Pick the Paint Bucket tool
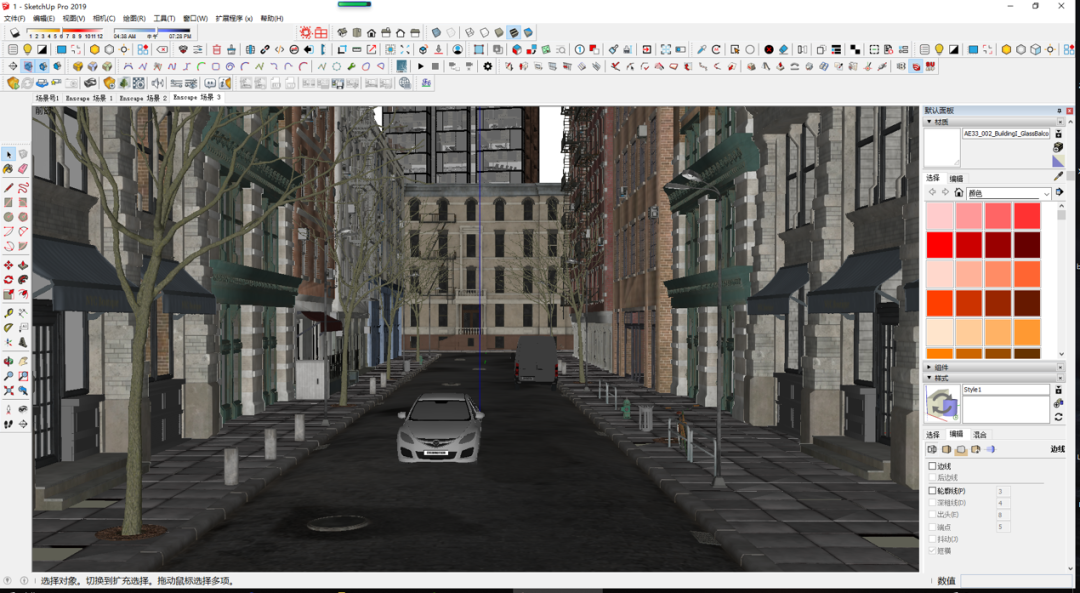1080x593 pixels. (x=8, y=169)
